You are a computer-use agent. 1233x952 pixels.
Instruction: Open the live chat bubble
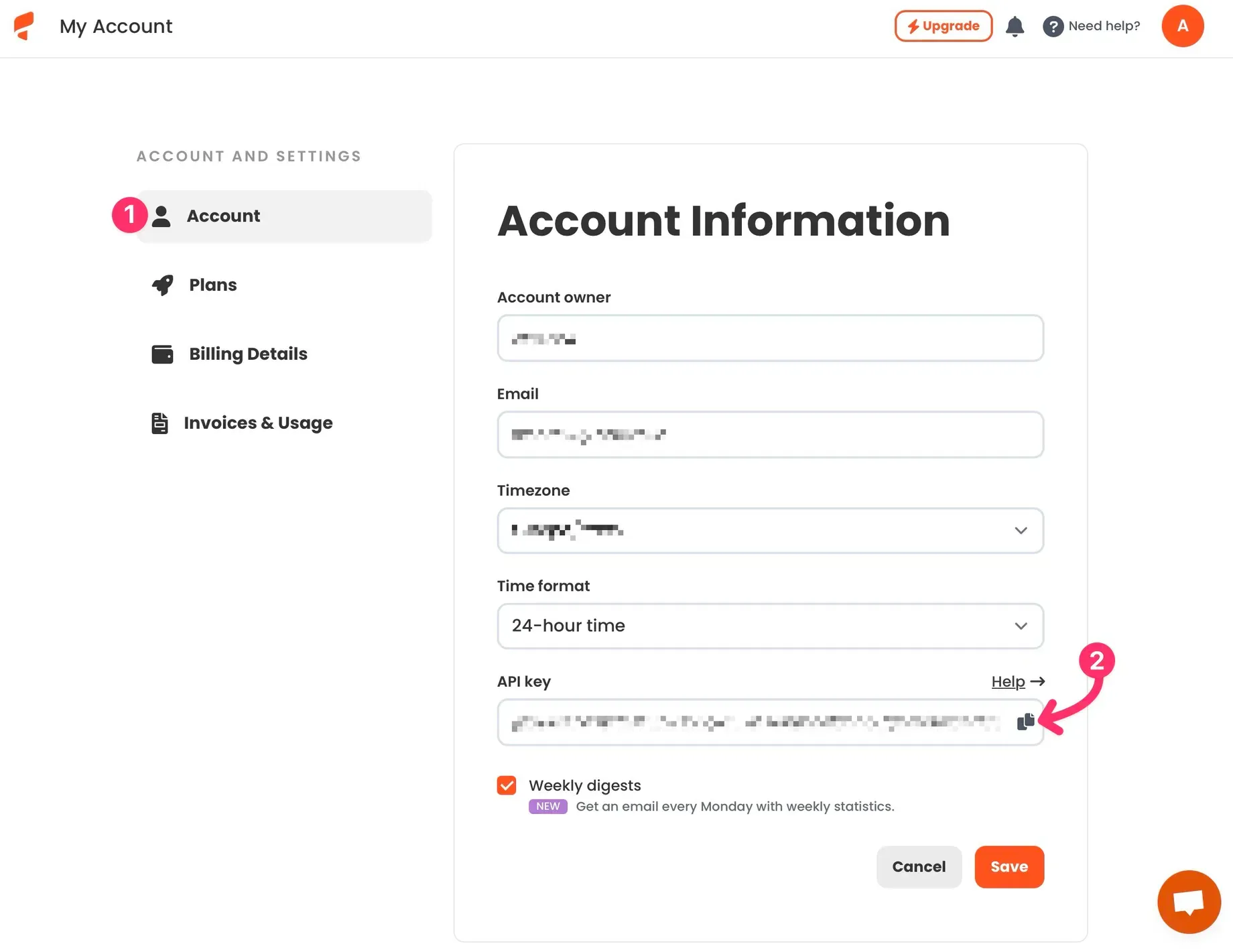(1188, 901)
